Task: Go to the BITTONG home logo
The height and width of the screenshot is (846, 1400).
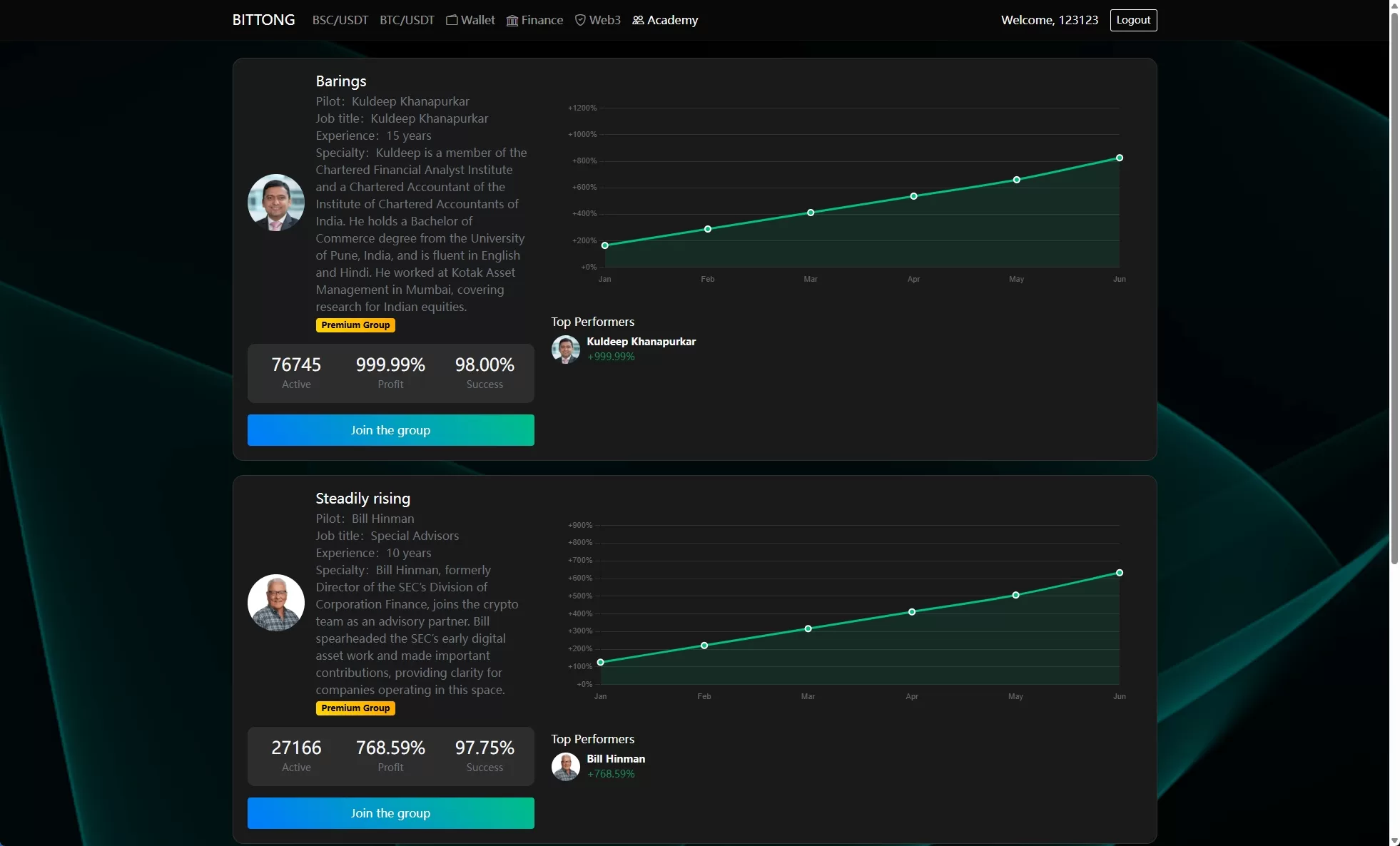Action: tap(263, 20)
